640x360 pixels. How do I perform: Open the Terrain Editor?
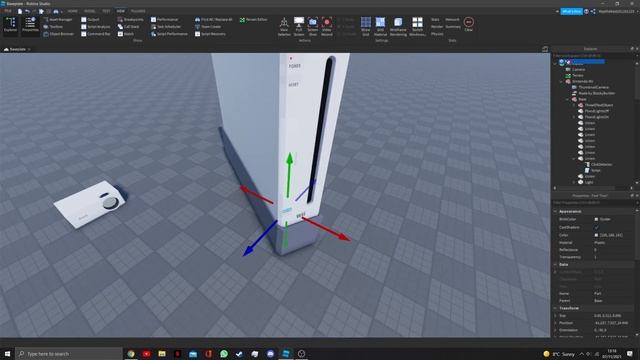(x=253, y=20)
